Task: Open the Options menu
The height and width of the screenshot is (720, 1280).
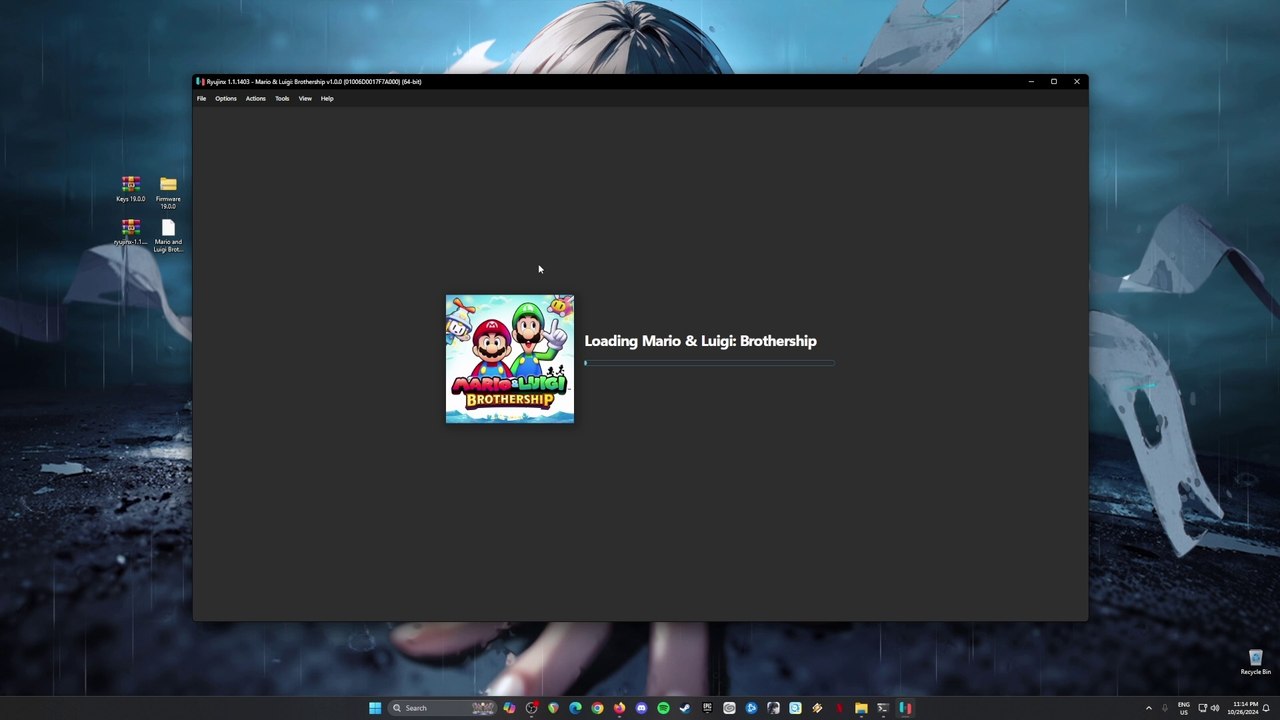Action: click(x=226, y=98)
